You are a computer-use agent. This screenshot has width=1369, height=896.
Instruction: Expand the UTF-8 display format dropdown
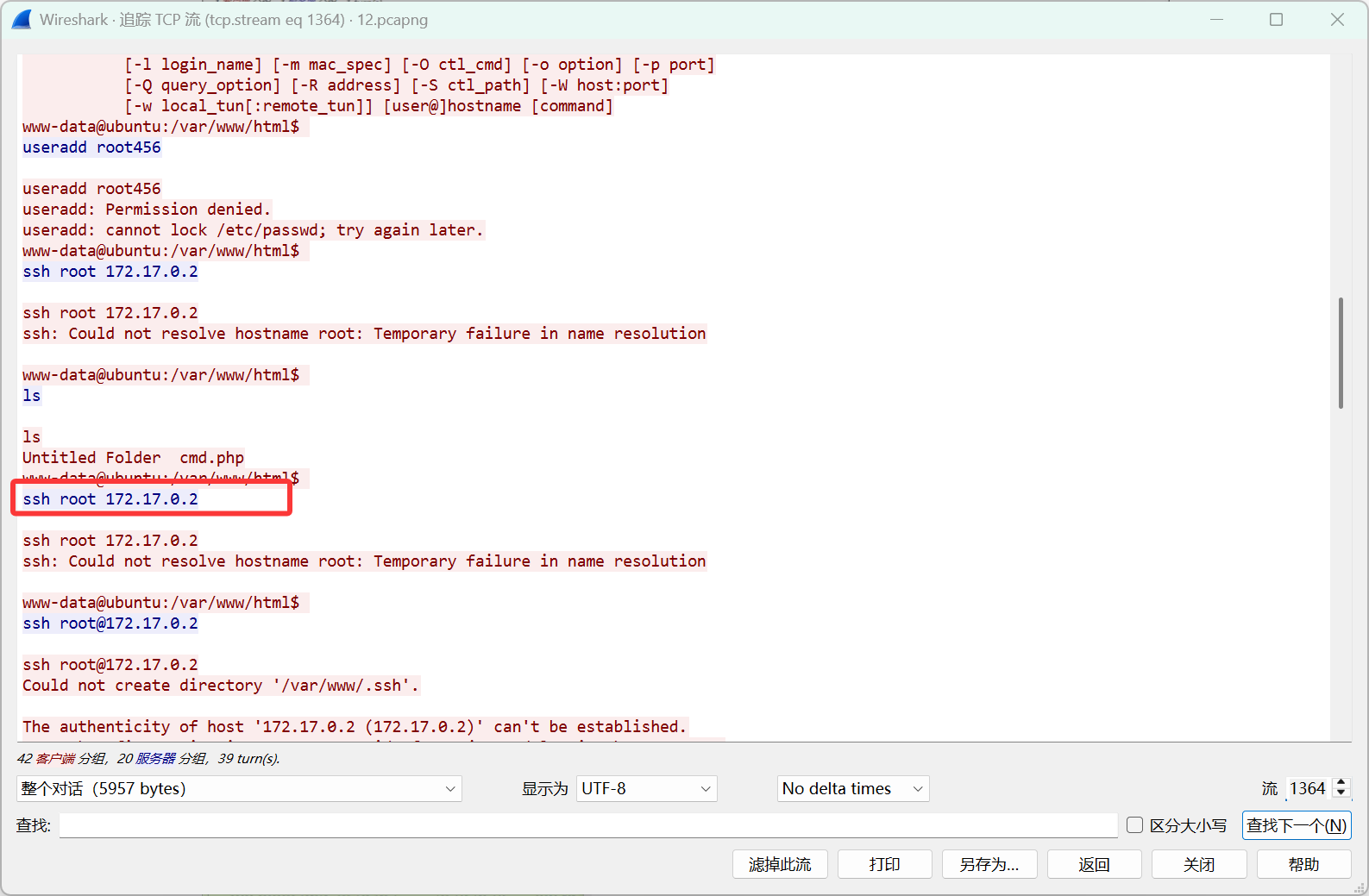coord(646,788)
